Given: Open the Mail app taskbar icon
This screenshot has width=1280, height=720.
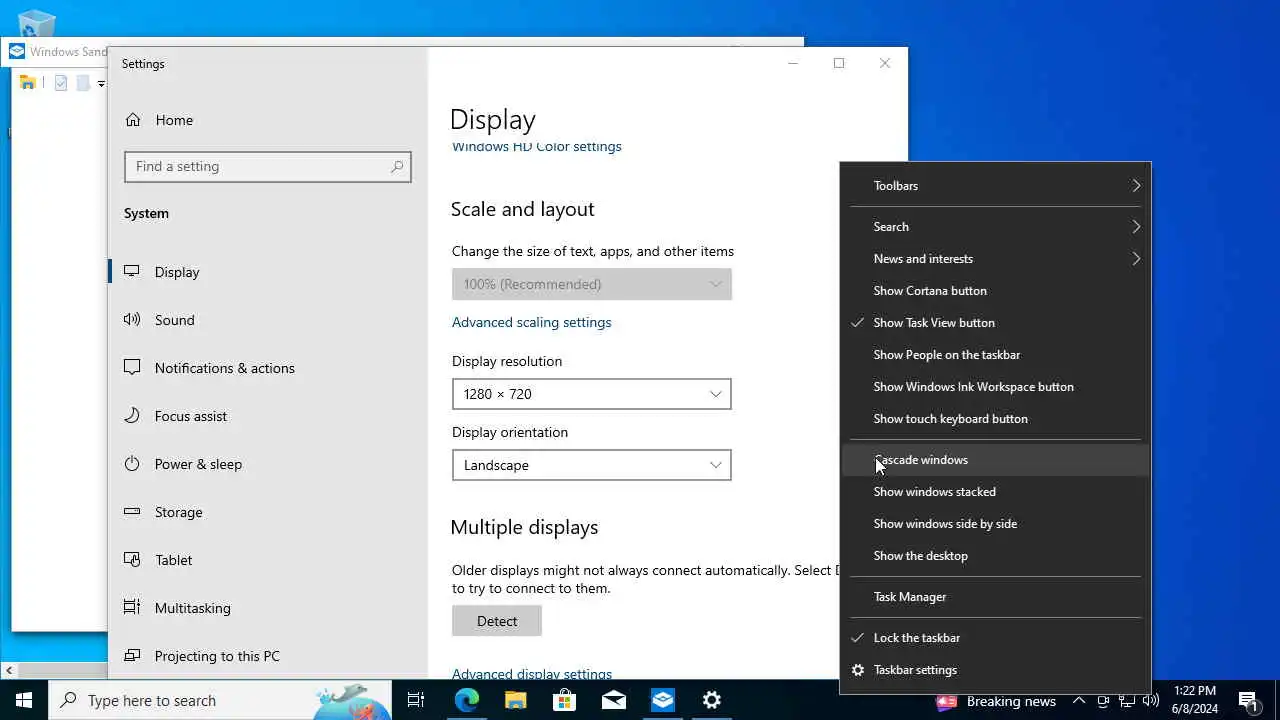Looking at the screenshot, I should click(613, 700).
